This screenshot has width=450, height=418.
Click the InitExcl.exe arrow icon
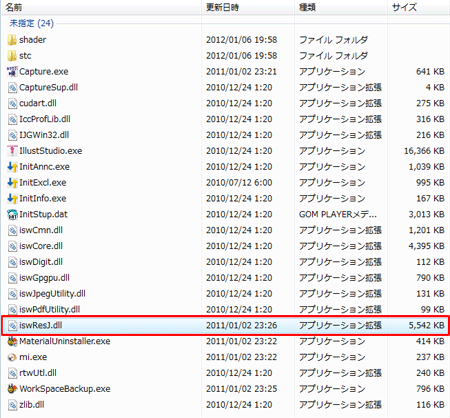tap(12, 183)
